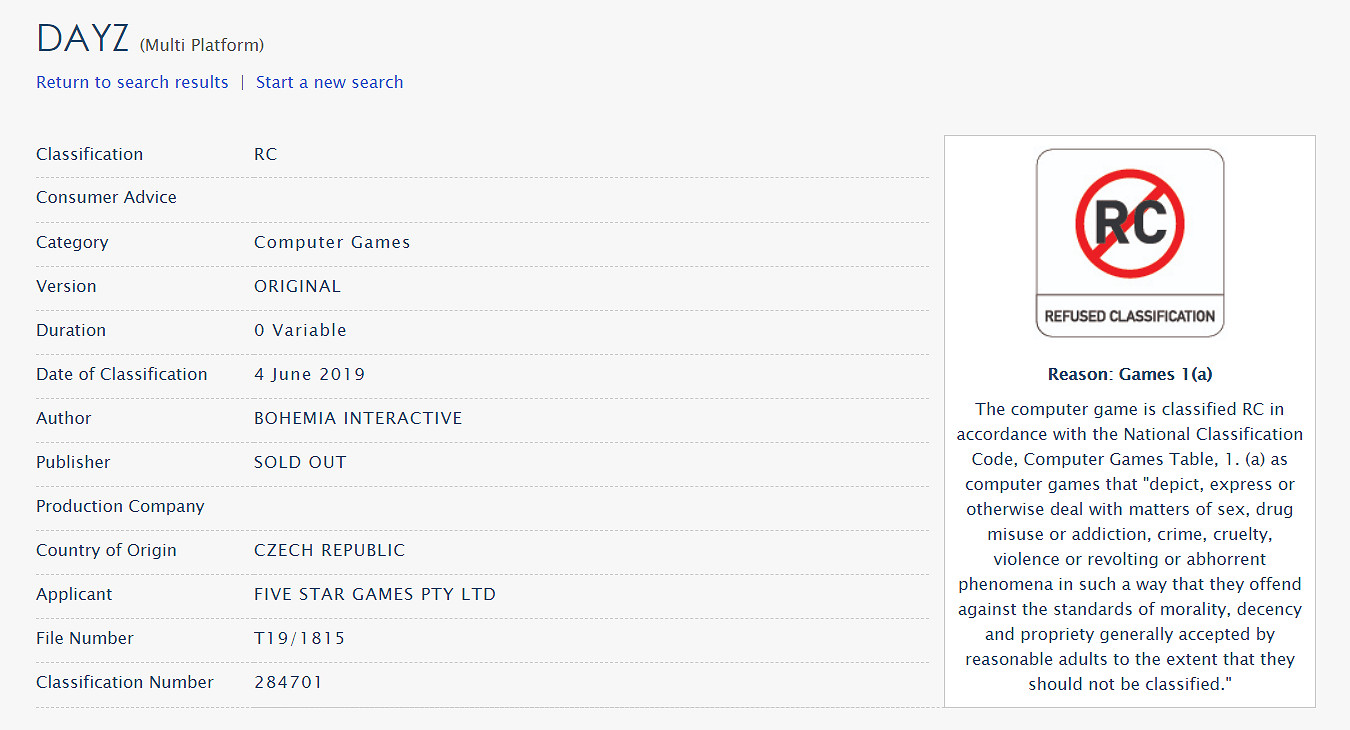Click the BOHEMIA INTERACTIVE author value
This screenshot has height=730, width=1350.
[358, 418]
